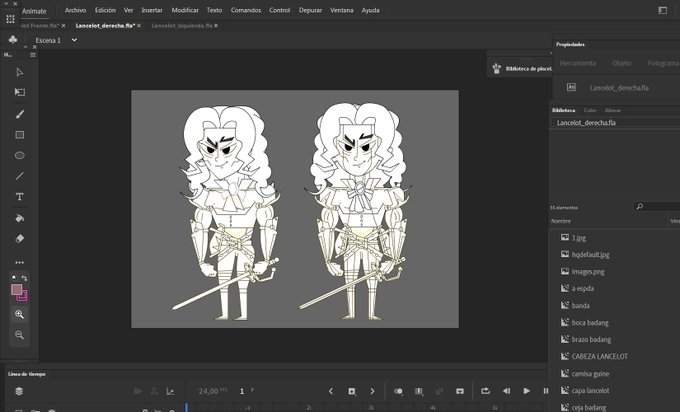Click the graph icon in the timeline
The width and height of the screenshot is (680, 412).
tap(170, 391)
